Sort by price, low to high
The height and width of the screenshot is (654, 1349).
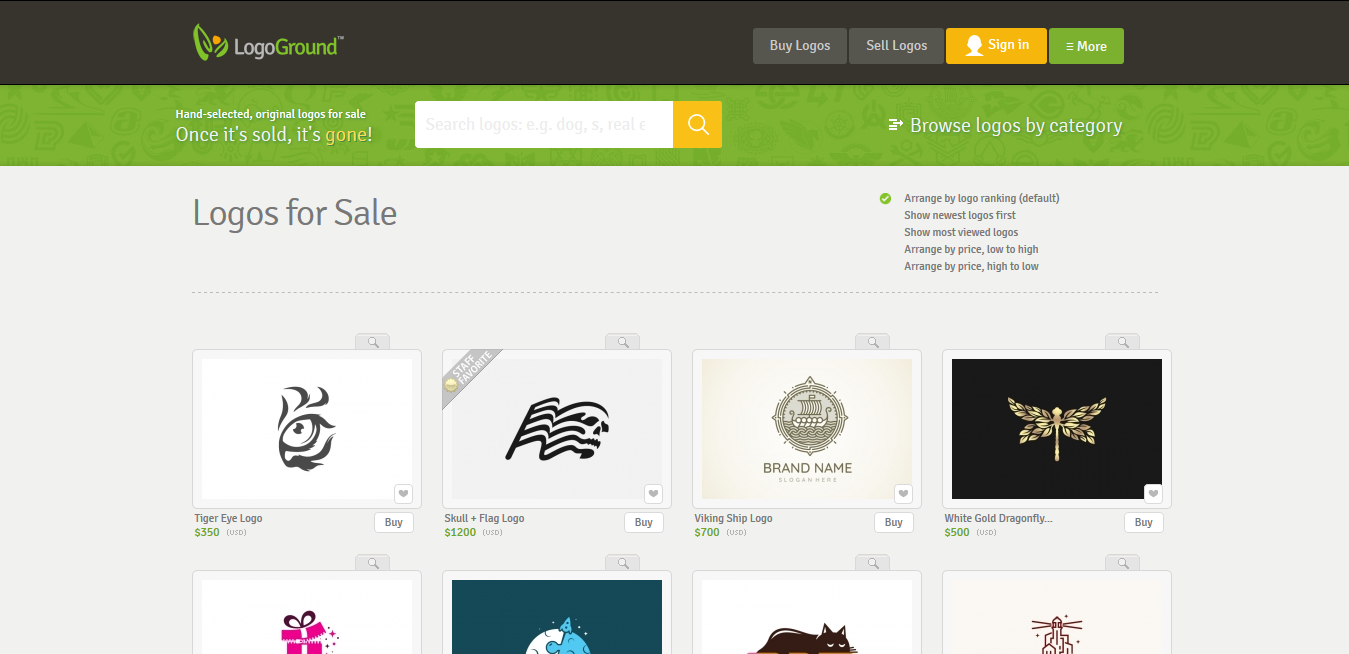tap(971, 249)
